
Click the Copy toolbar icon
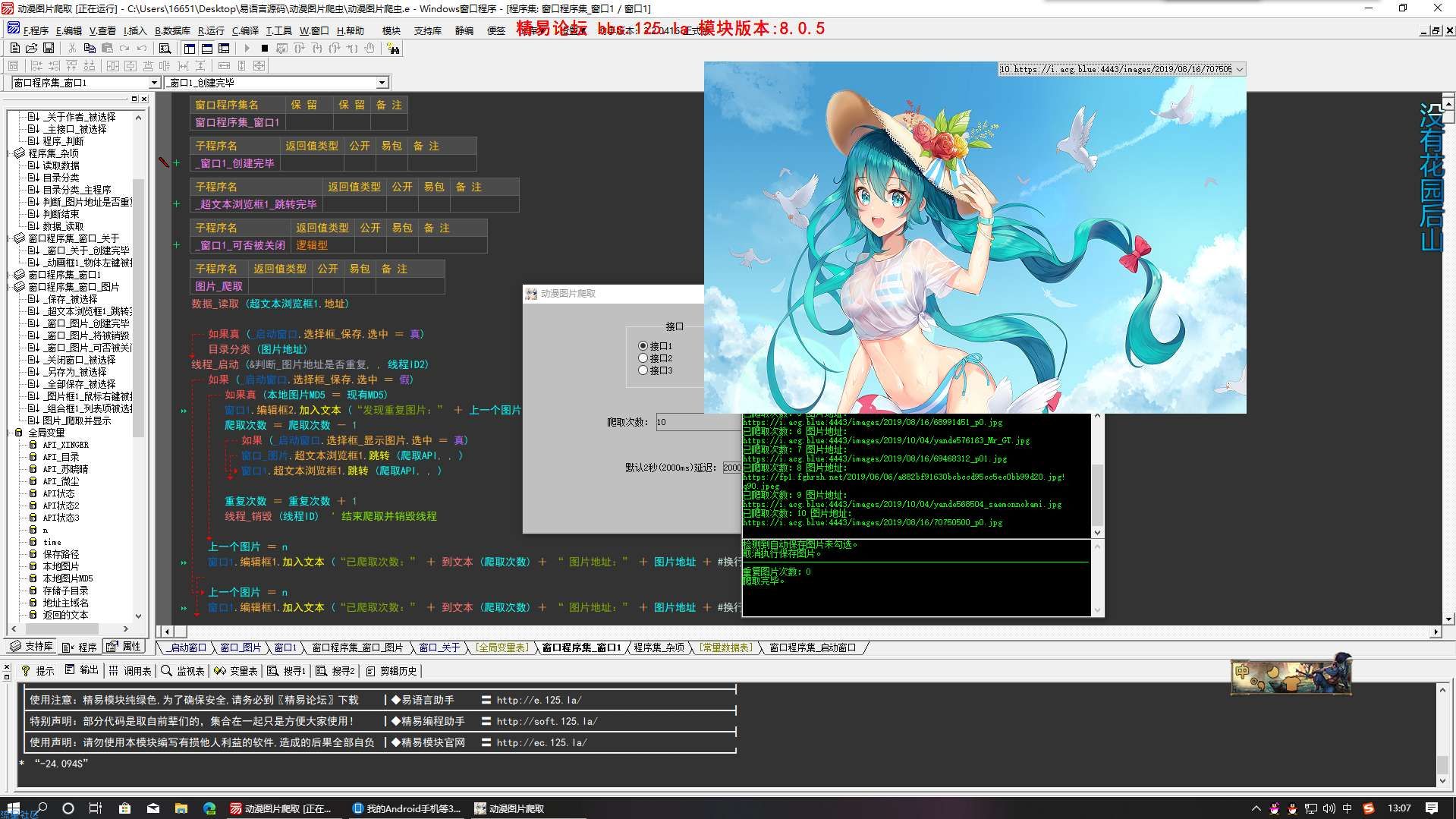(90, 48)
